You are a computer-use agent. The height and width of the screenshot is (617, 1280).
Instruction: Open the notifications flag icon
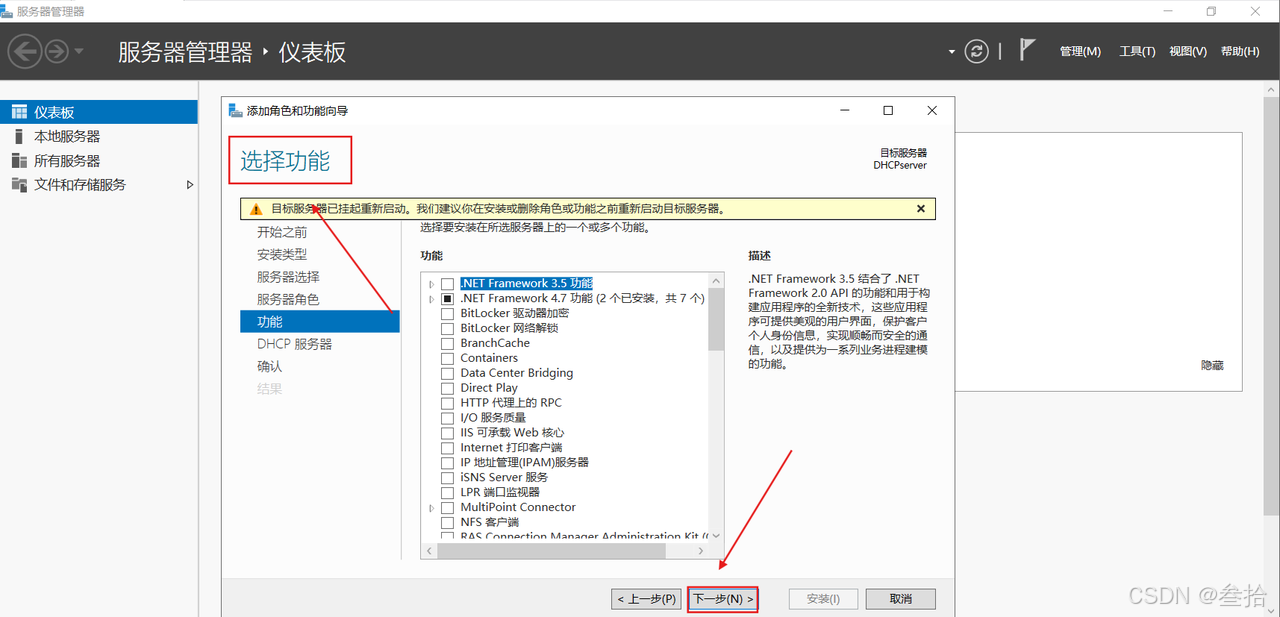1027,50
